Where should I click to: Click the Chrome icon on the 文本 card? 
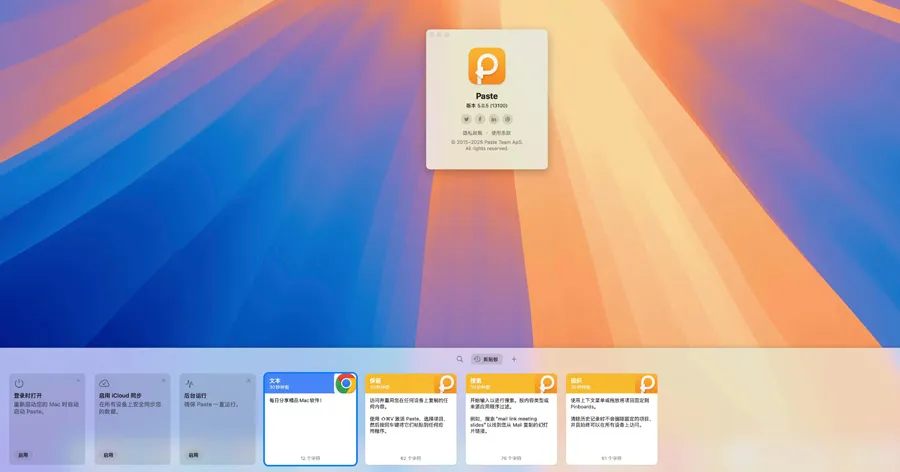[345, 384]
